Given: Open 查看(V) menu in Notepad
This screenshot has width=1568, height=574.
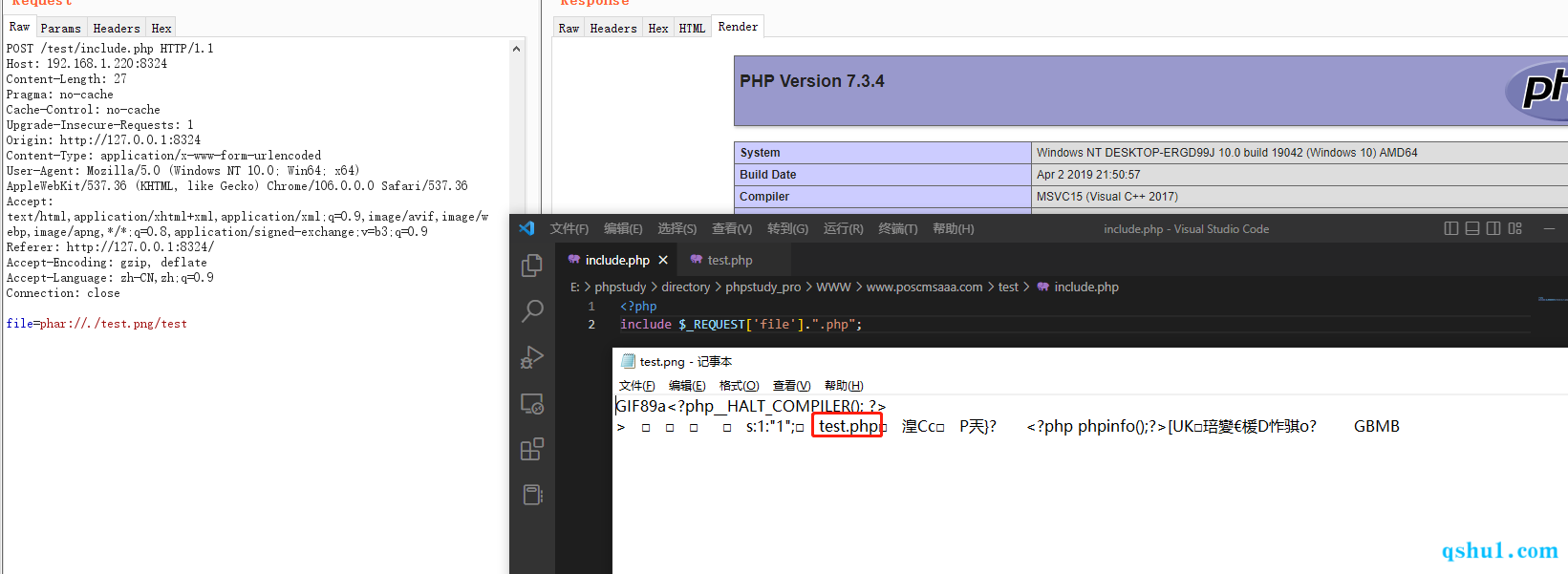Looking at the screenshot, I should point(791,385).
